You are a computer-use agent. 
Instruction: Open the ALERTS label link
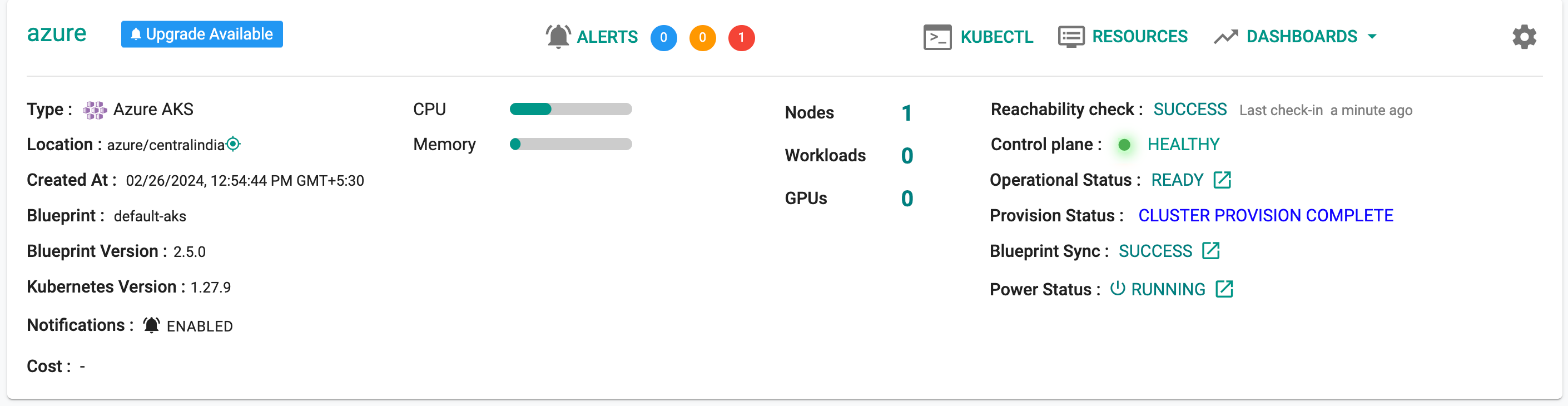607,37
